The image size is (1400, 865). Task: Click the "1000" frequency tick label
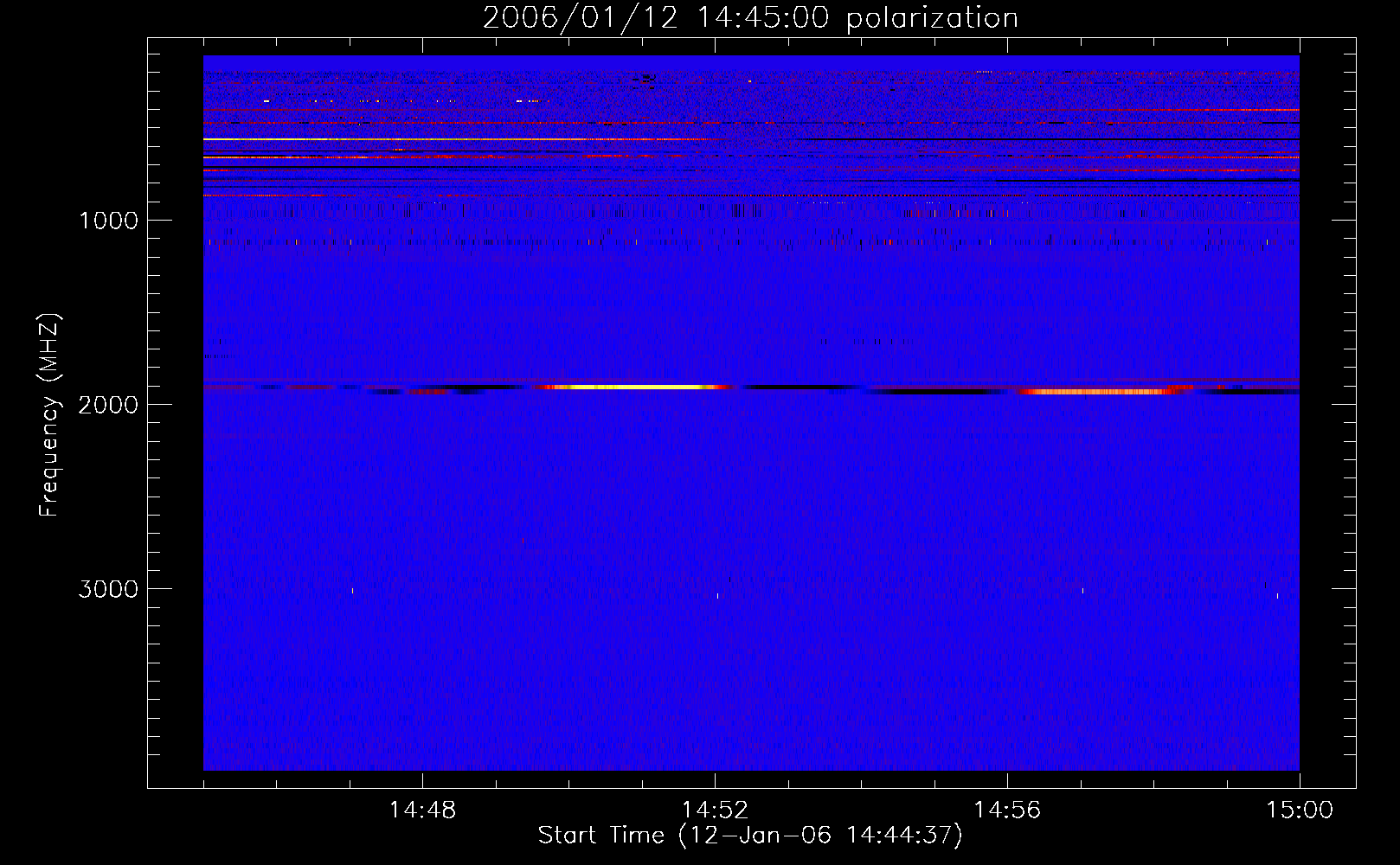point(108,221)
